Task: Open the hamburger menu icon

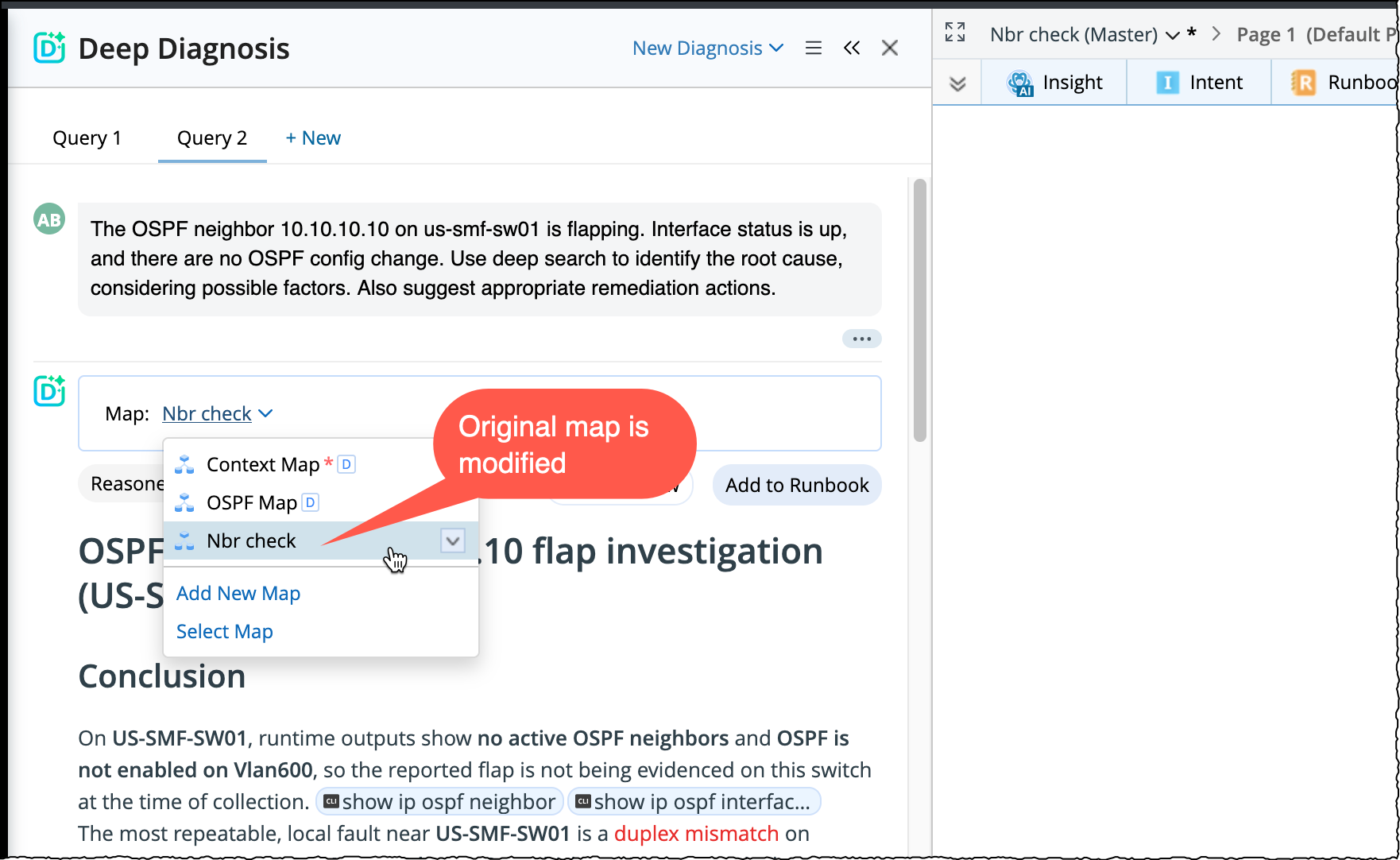Action: pos(813,48)
